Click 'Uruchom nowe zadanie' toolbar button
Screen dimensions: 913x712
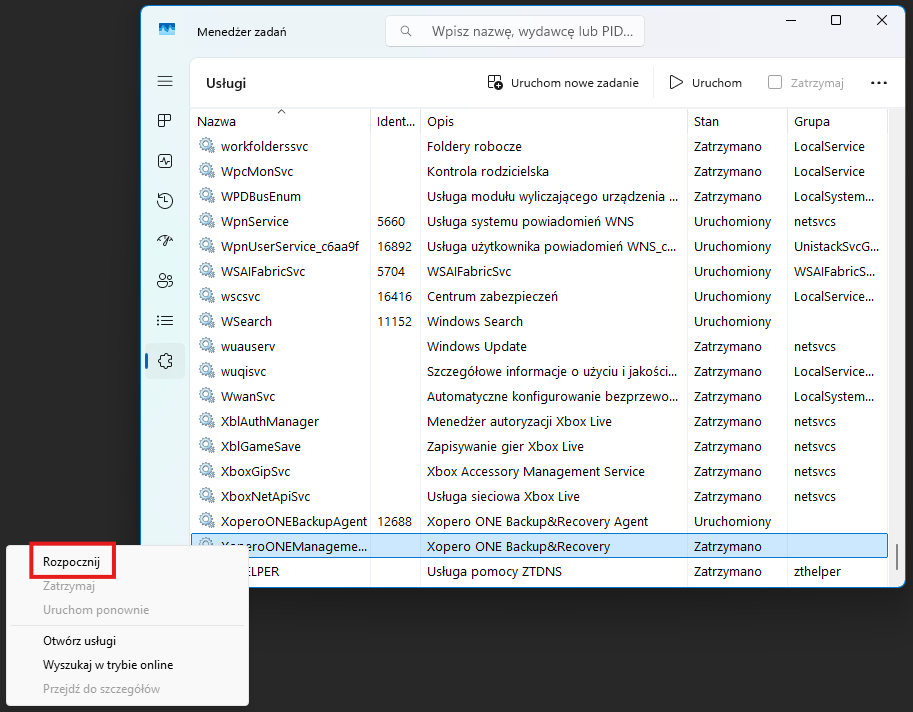point(563,83)
